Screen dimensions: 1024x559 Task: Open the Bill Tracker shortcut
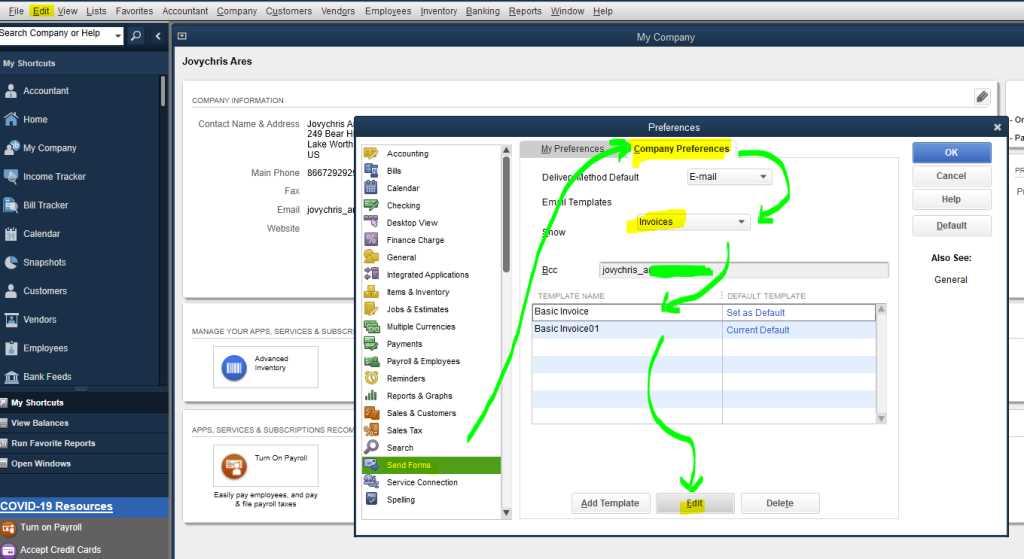(x=46, y=205)
